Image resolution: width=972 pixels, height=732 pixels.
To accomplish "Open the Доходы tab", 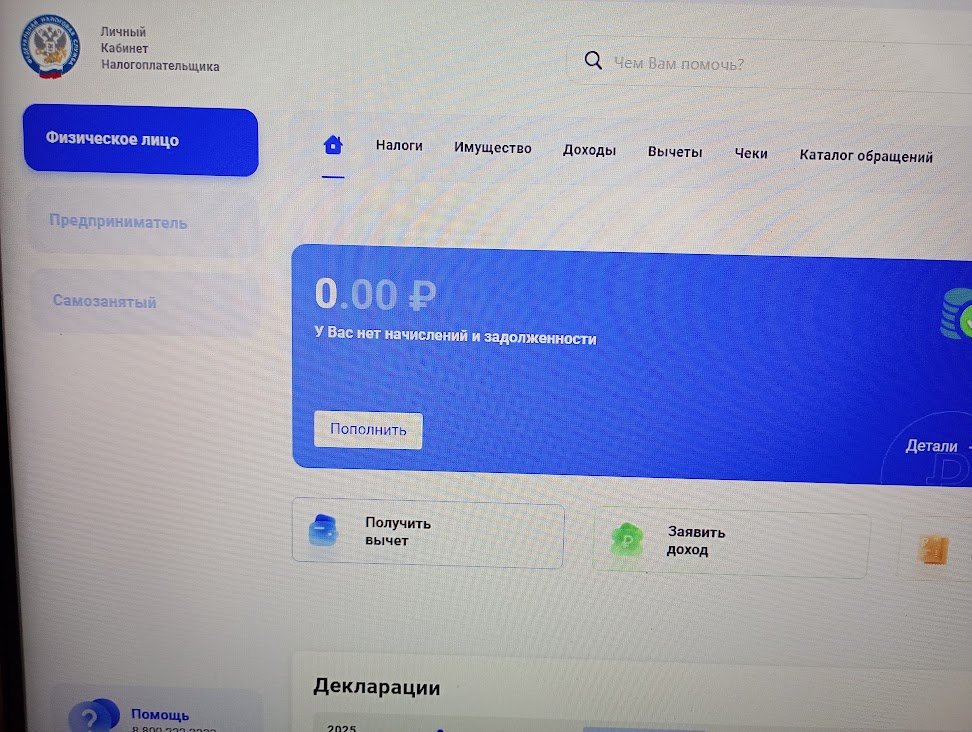I will (590, 151).
